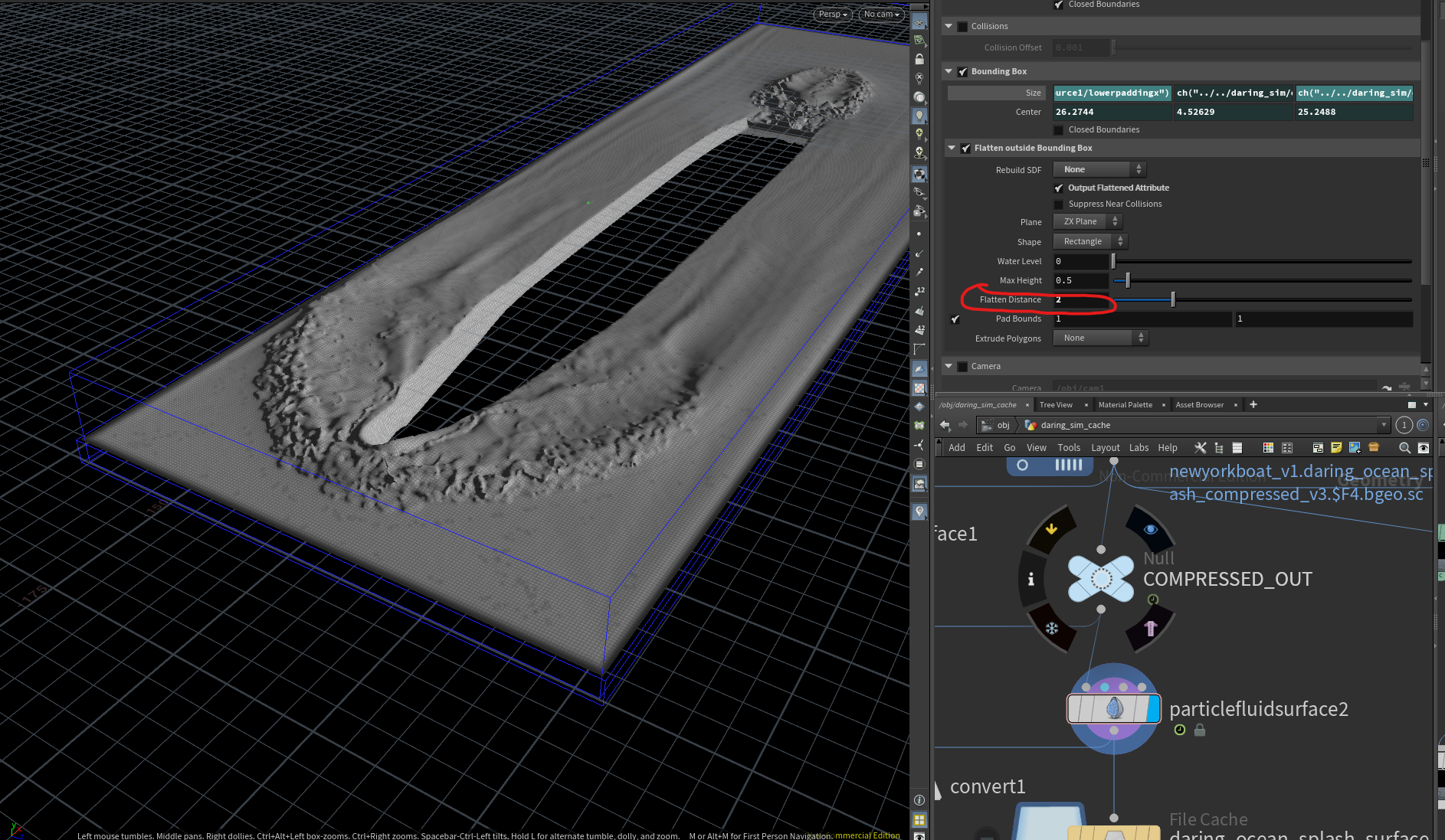Toggle primitive numbers display icon

click(919, 330)
